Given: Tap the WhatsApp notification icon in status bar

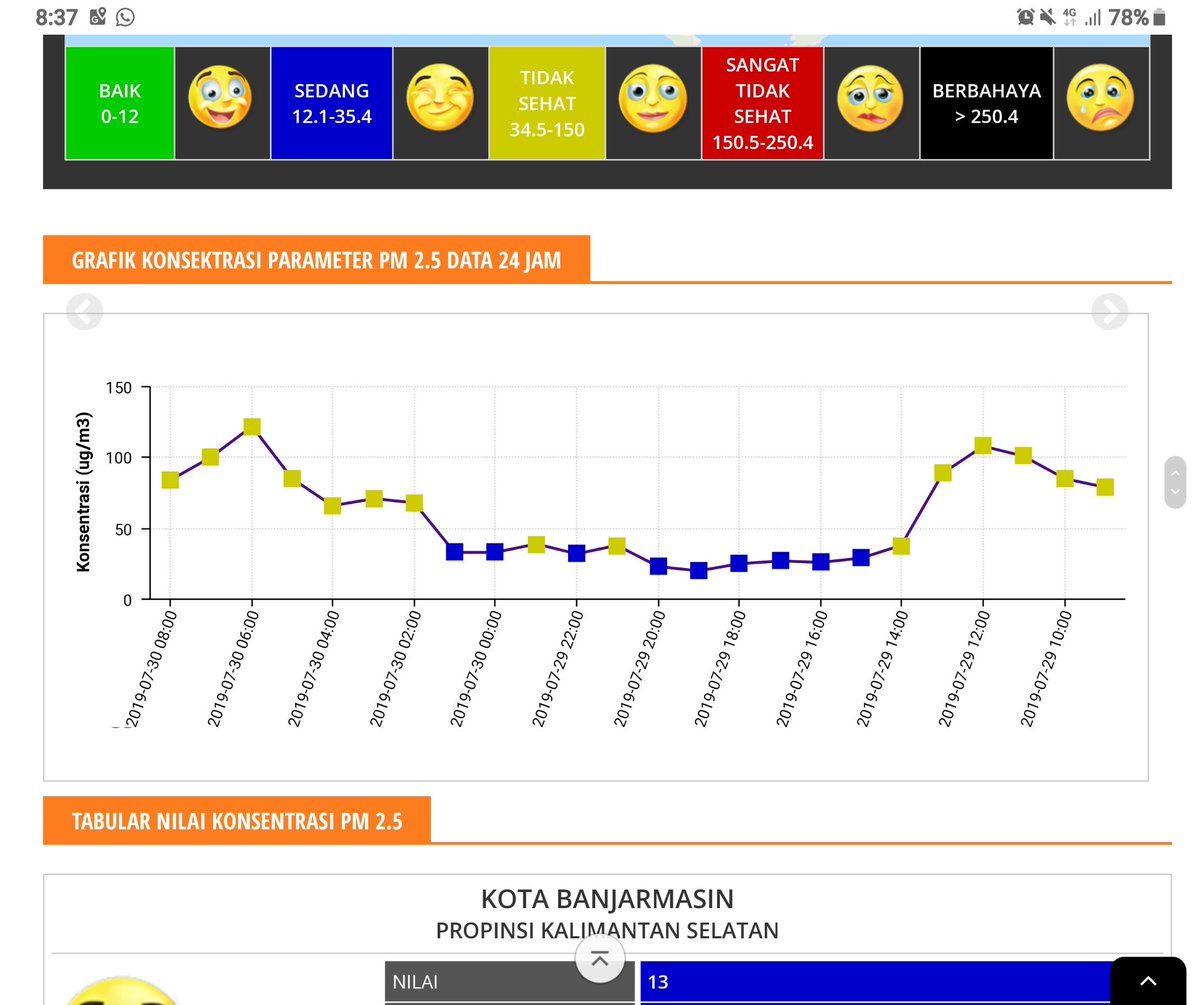Looking at the screenshot, I should click(125, 17).
